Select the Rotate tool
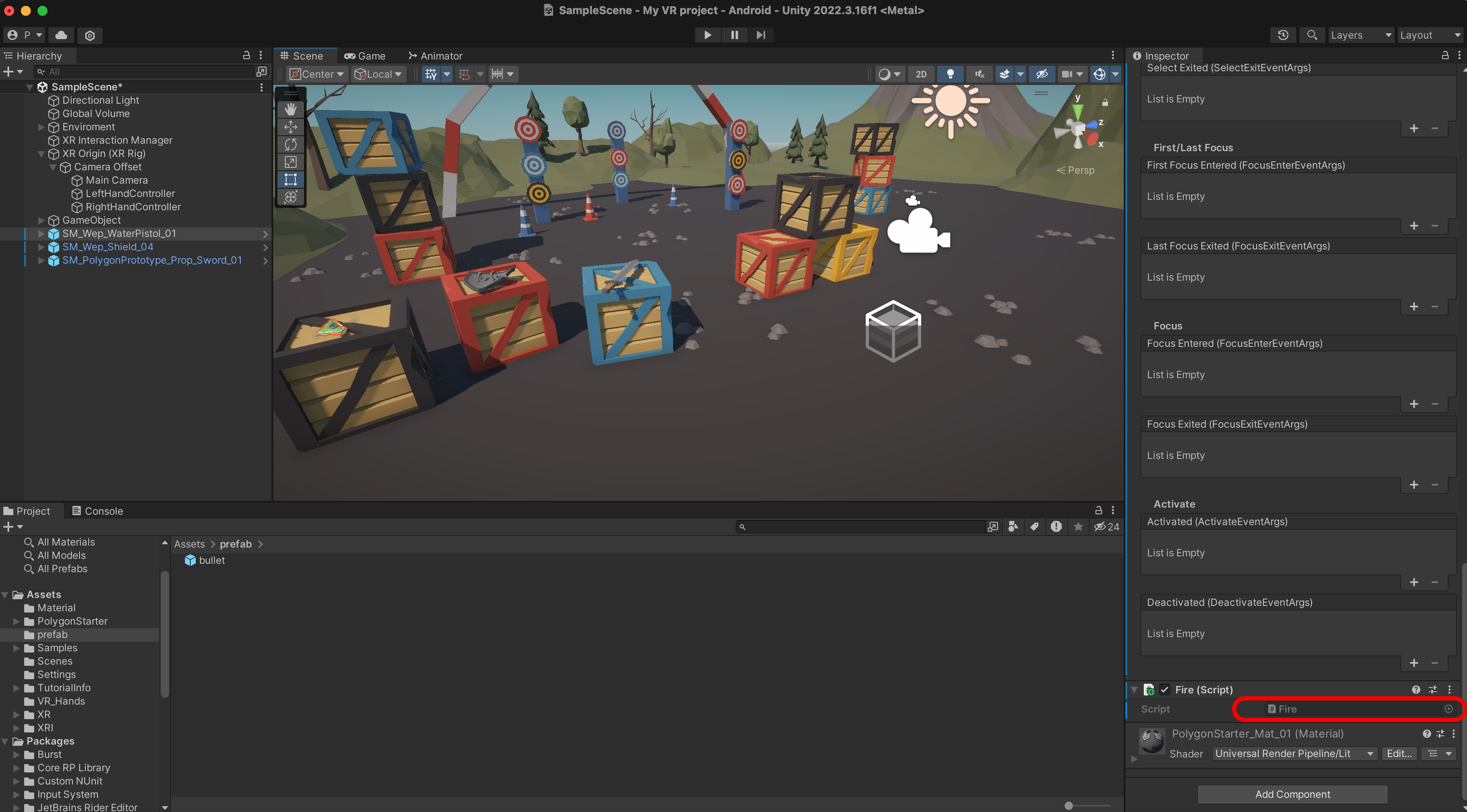1467x812 pixels. pyautogui.click(x=290, y=144)
